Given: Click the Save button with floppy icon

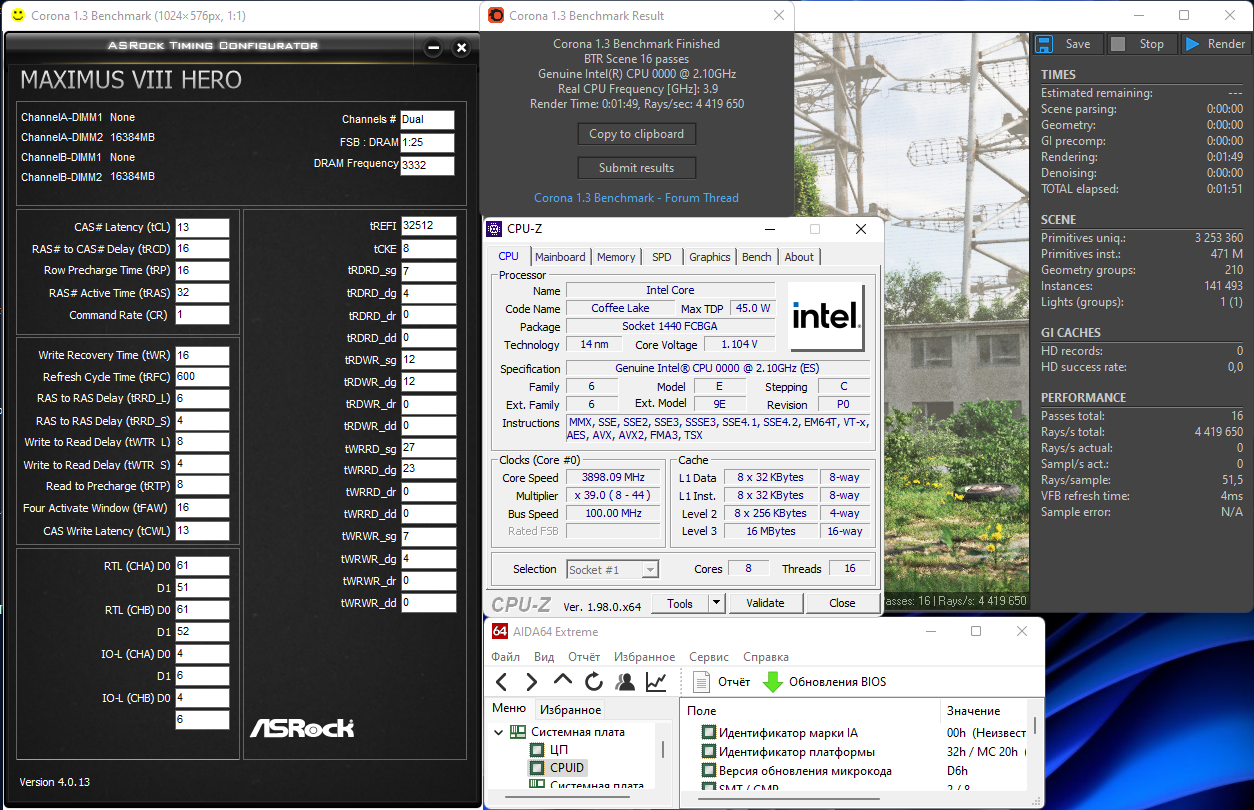Looking at the screenshot, I should click(x=1066, y=44).
